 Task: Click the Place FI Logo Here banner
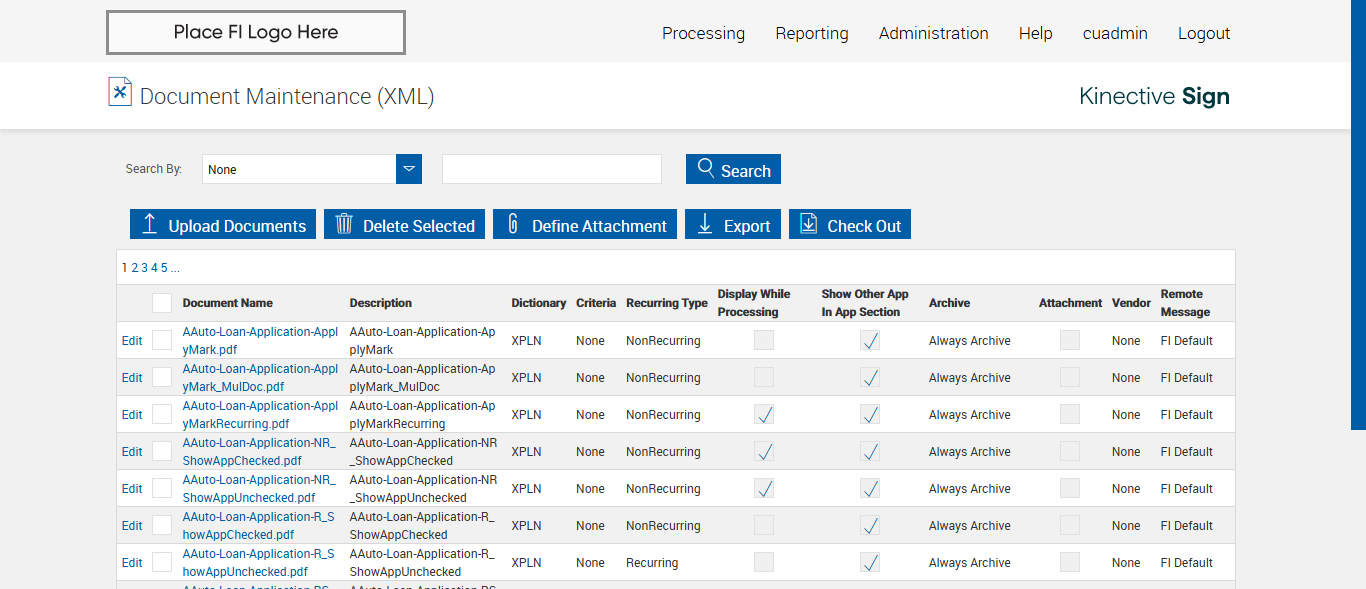point(256,32)
